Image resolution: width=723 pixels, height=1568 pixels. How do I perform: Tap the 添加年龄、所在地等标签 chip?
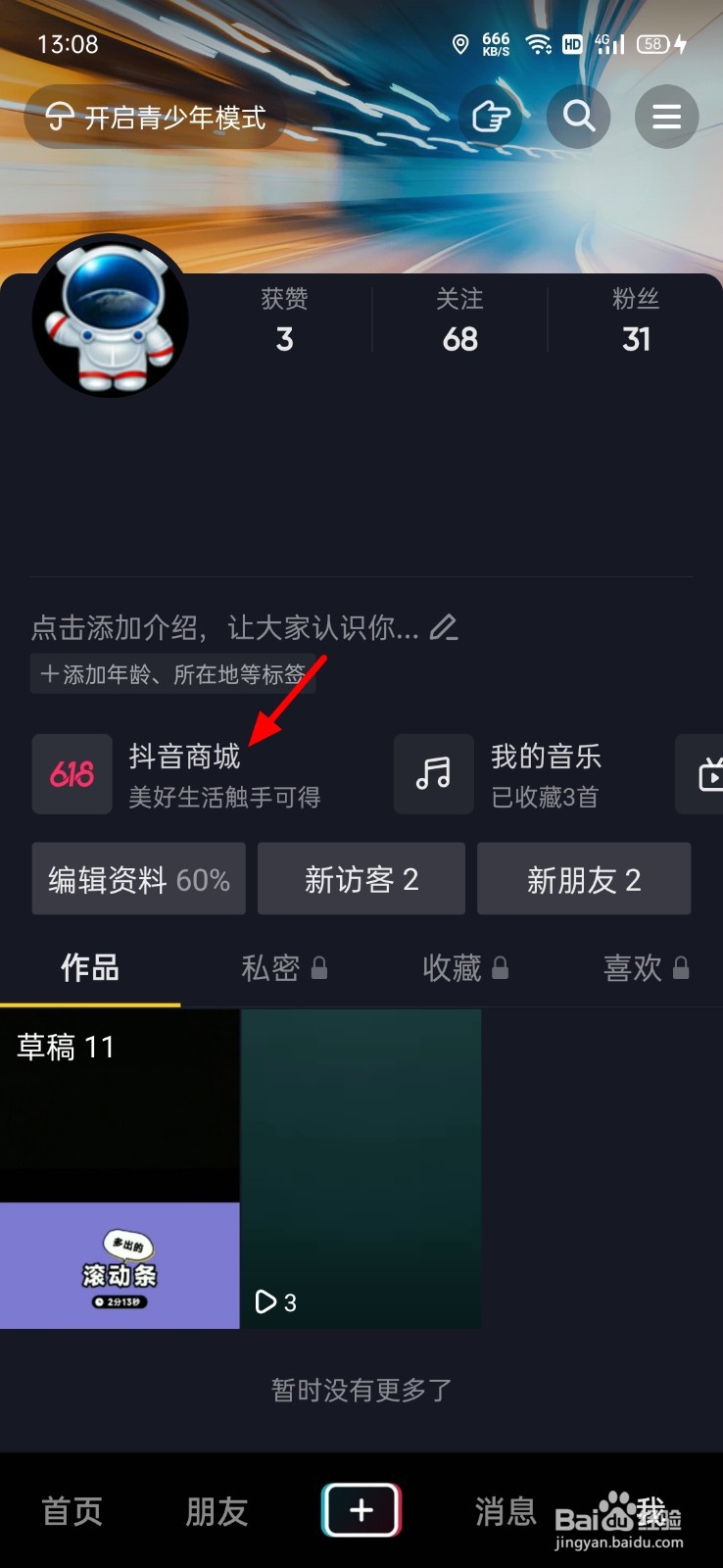(172, 674)
